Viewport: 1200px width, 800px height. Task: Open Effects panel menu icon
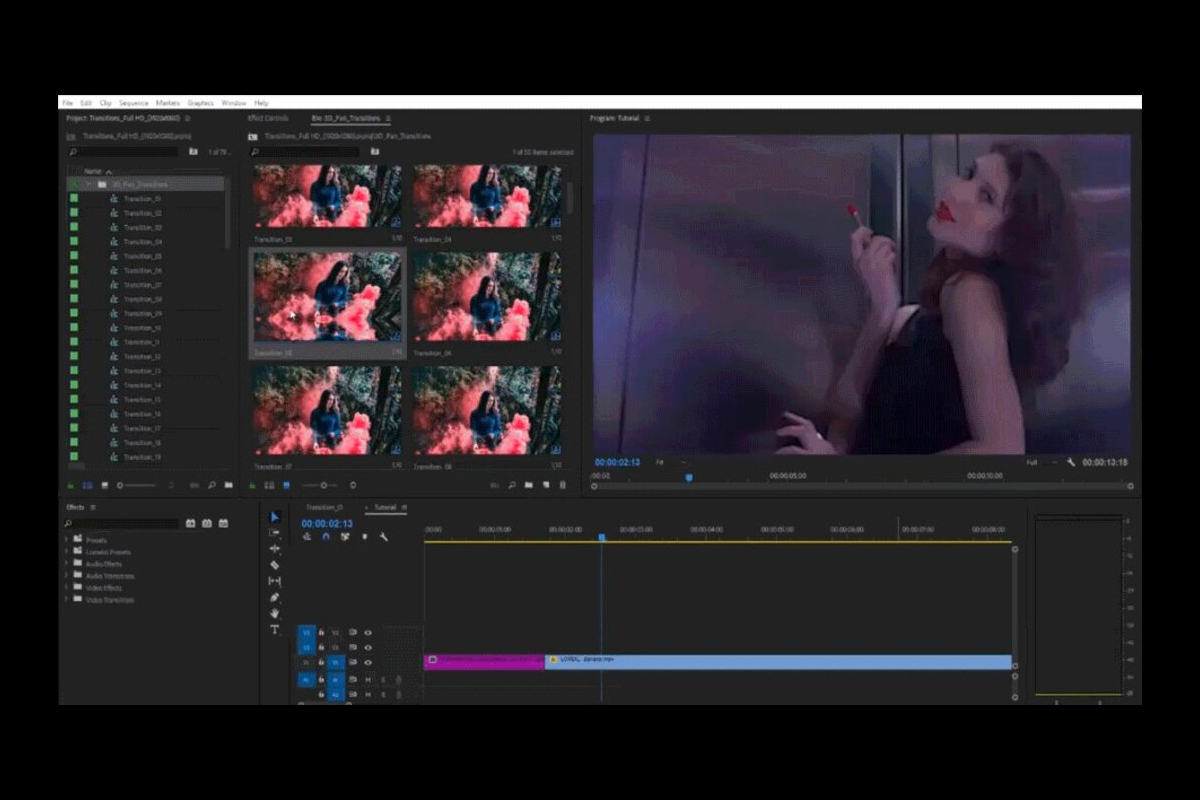[93, 508]
